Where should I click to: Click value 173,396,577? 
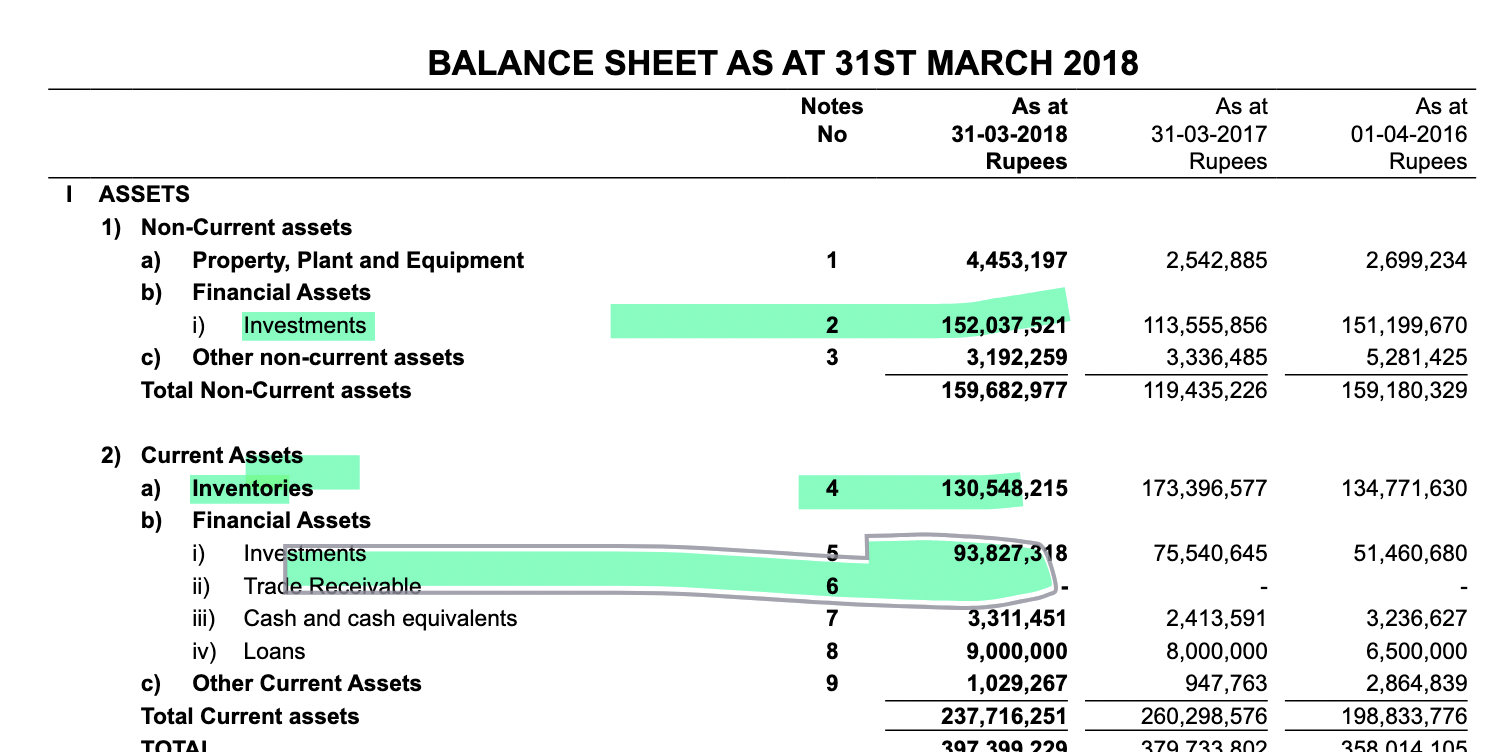pos(1205,489)
